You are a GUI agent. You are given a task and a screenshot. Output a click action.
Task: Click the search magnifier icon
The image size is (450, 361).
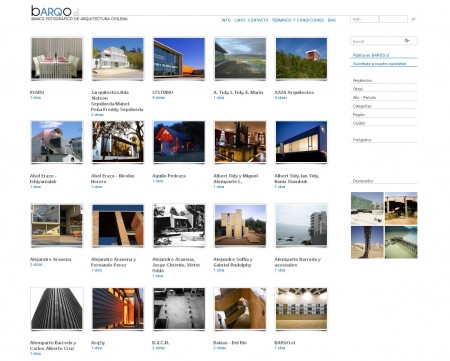pyautogui.click(x=407, y=40)
